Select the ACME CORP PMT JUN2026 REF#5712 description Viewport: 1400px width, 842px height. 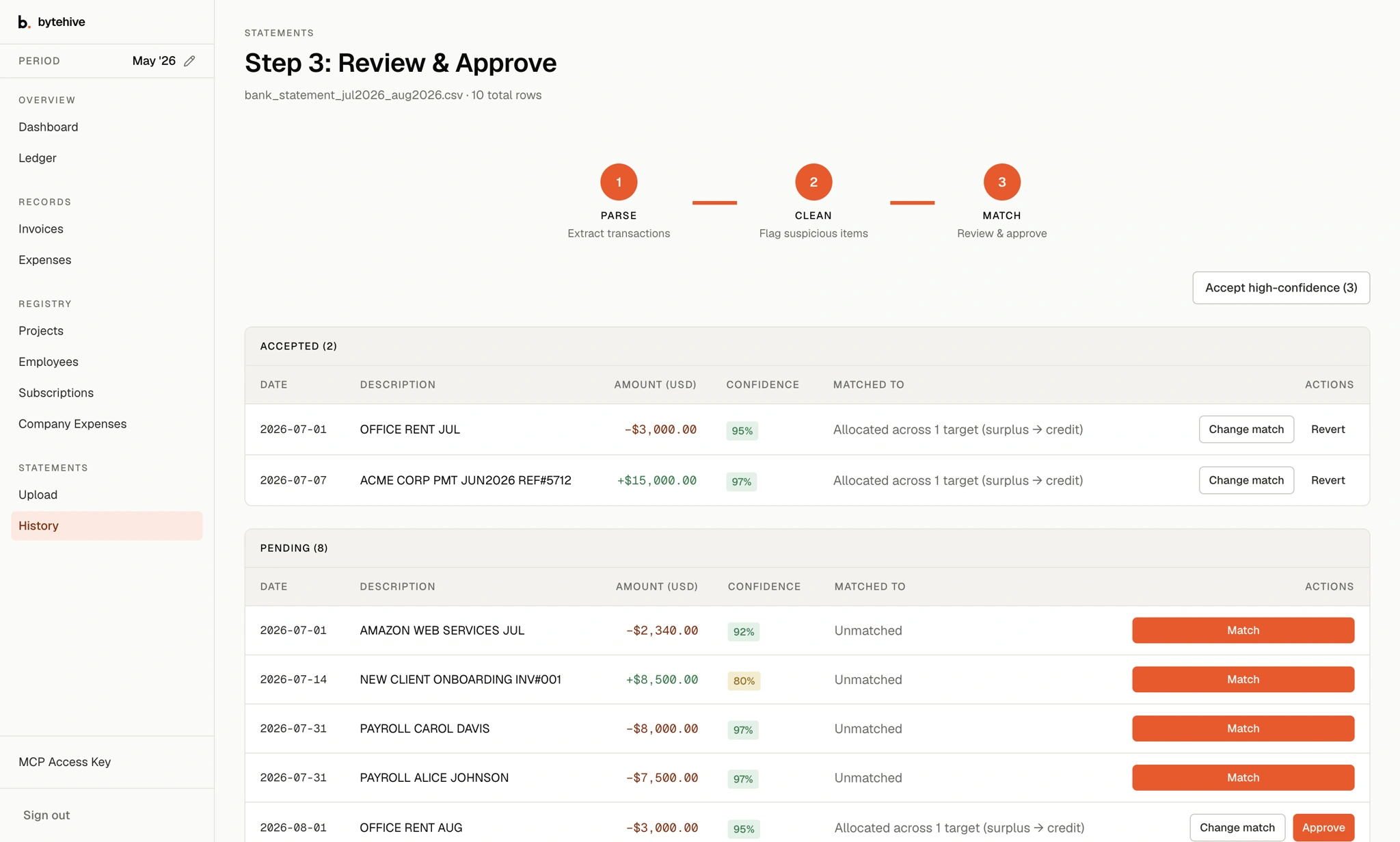pyautogui.click(x=466, y=480)
